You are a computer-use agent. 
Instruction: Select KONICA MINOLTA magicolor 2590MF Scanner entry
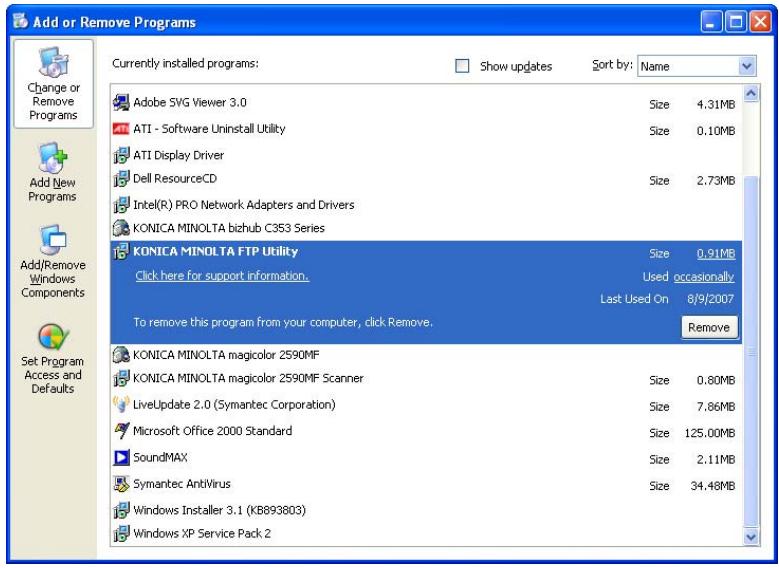(x=426, y=379)
